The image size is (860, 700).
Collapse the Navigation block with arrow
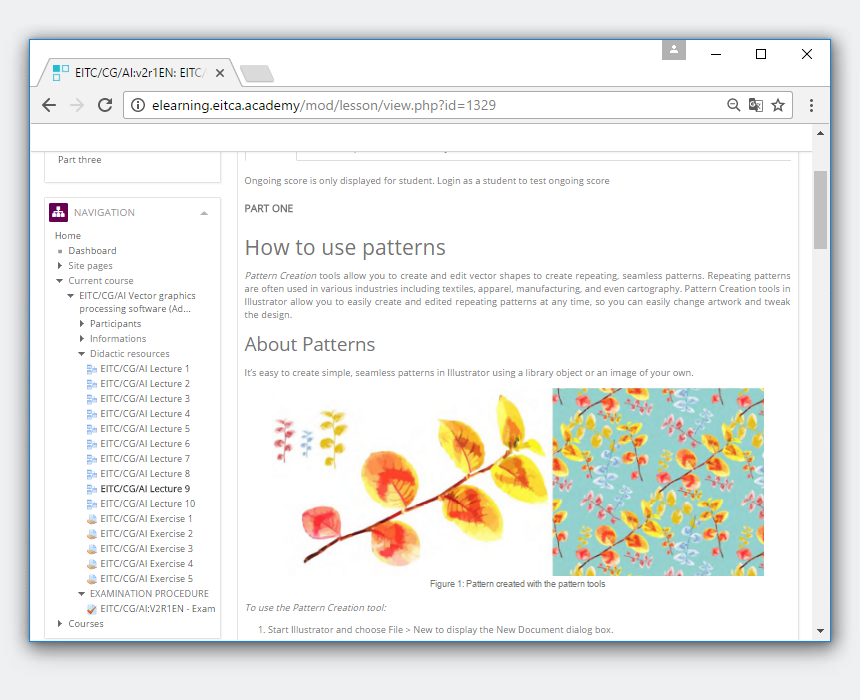click(x=204, y=213)
